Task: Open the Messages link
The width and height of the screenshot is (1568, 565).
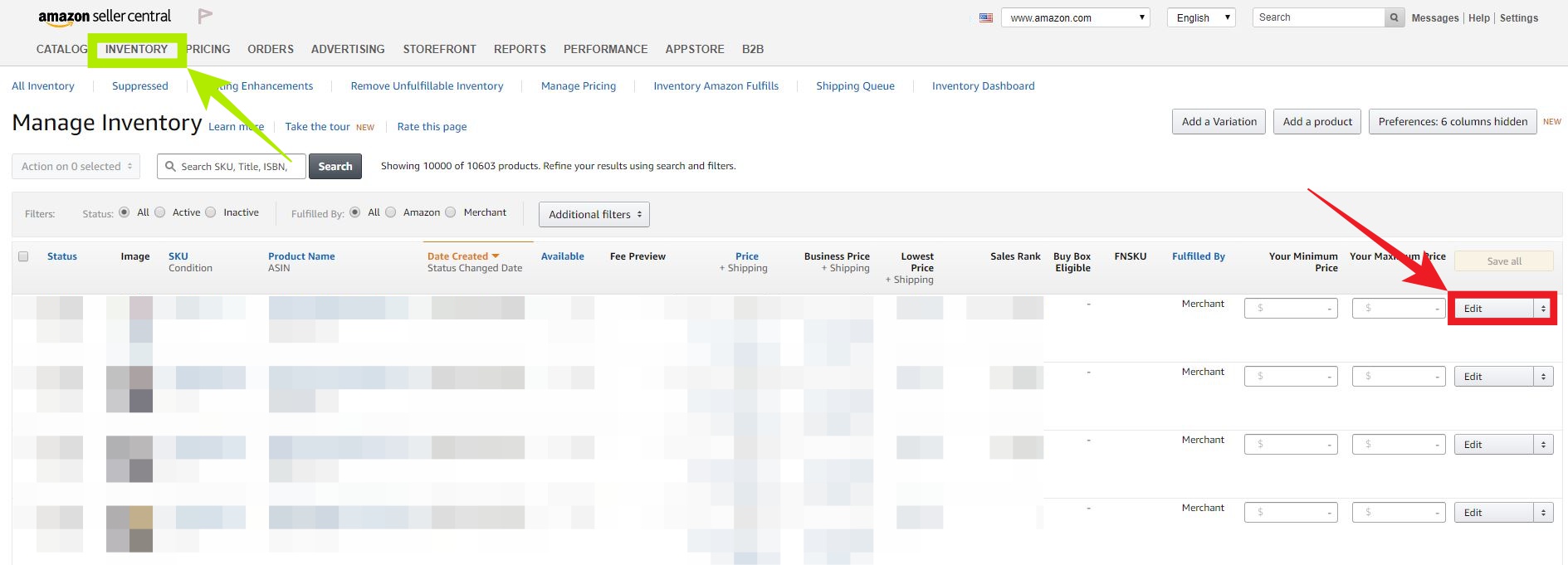Action: click(x=1435, y=17)
